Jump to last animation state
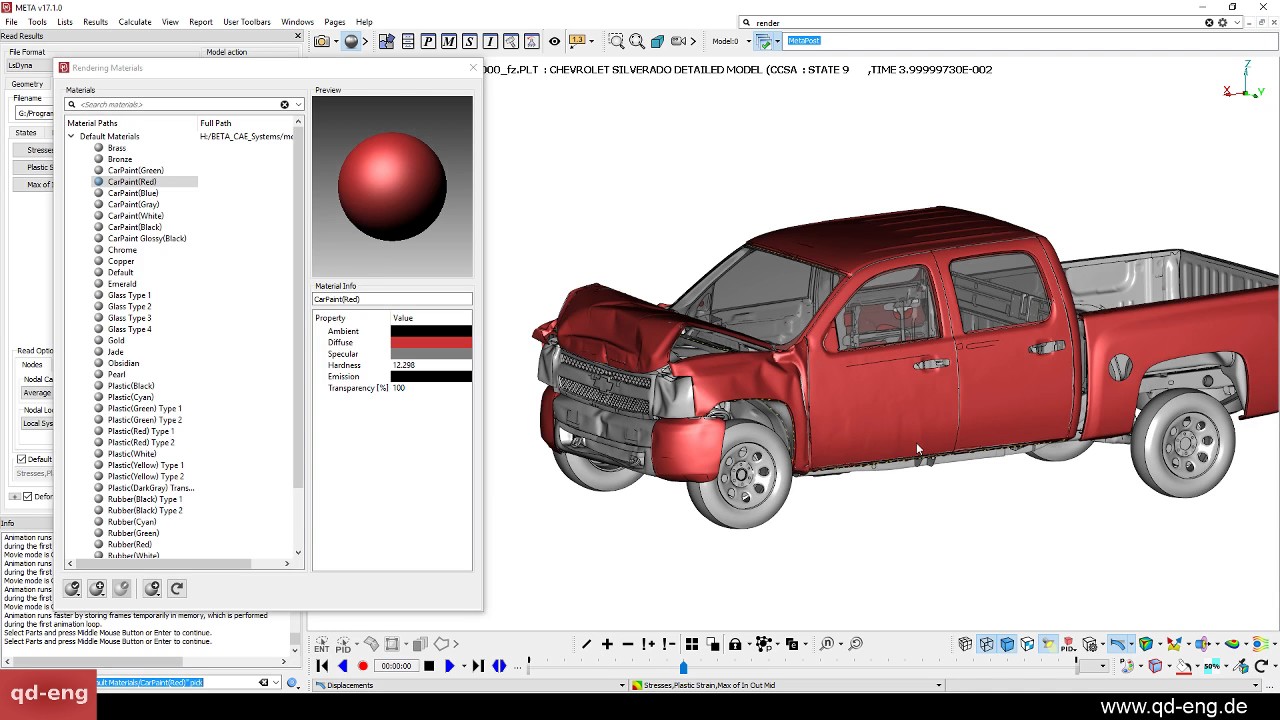 pos(478,666)
